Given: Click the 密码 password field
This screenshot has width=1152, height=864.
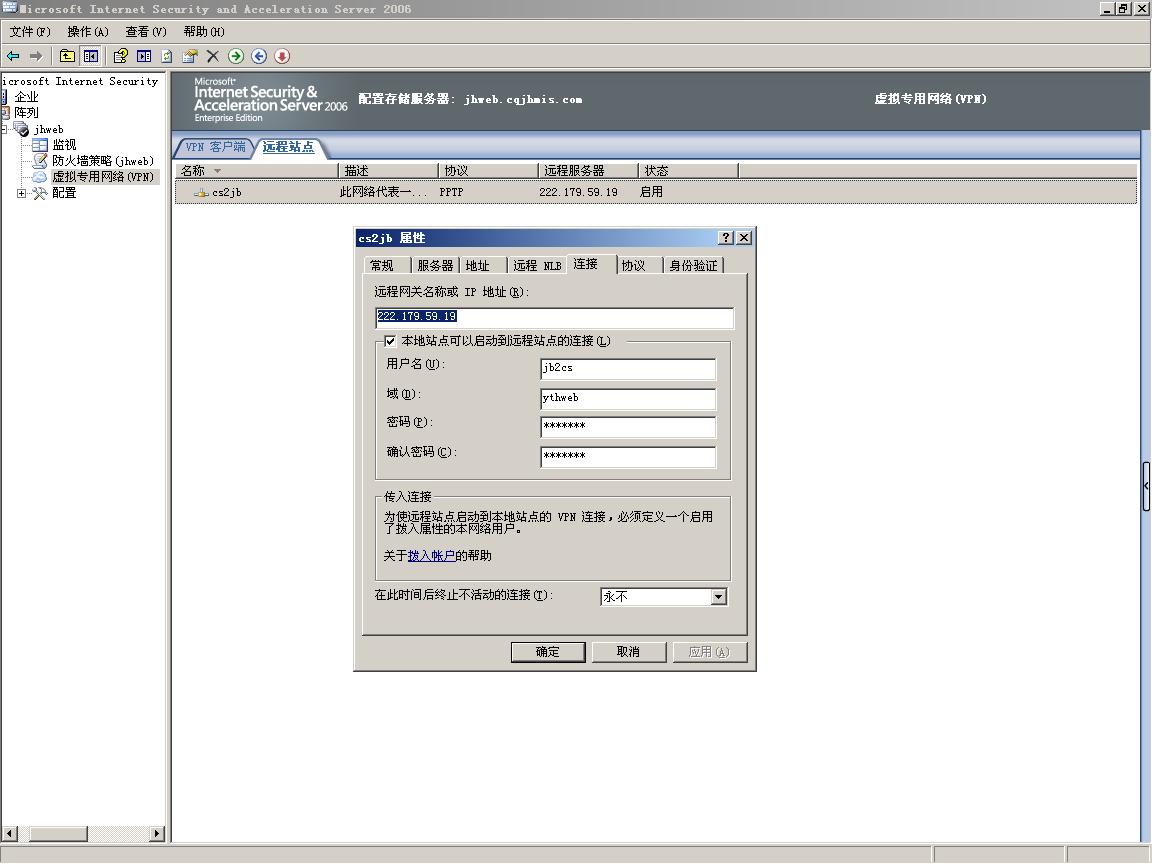Looking at the screenshot, I should pyautogui.click(x=627, y=427).
